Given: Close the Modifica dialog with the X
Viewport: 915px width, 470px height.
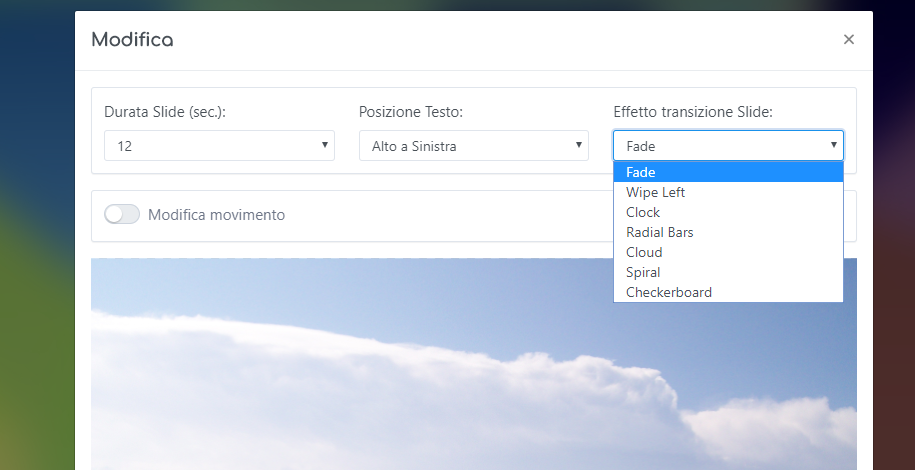Looking at the screenshot, I should tap(848, 40).
